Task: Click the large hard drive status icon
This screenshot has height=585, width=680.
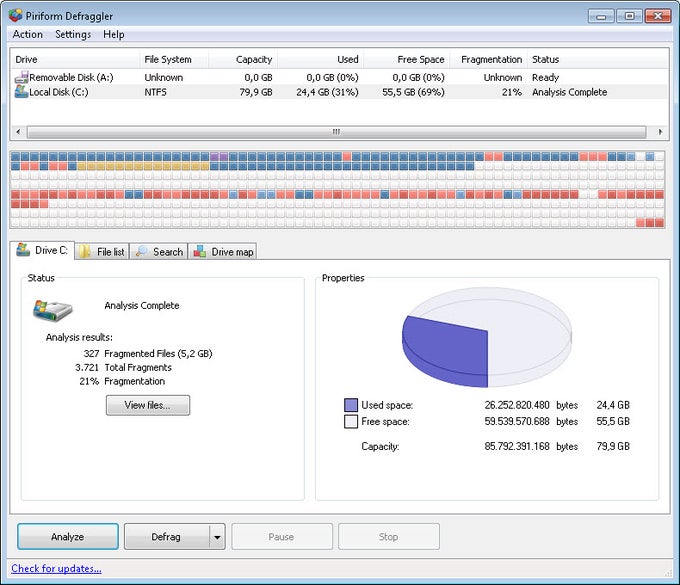Action: click(52, 310)
